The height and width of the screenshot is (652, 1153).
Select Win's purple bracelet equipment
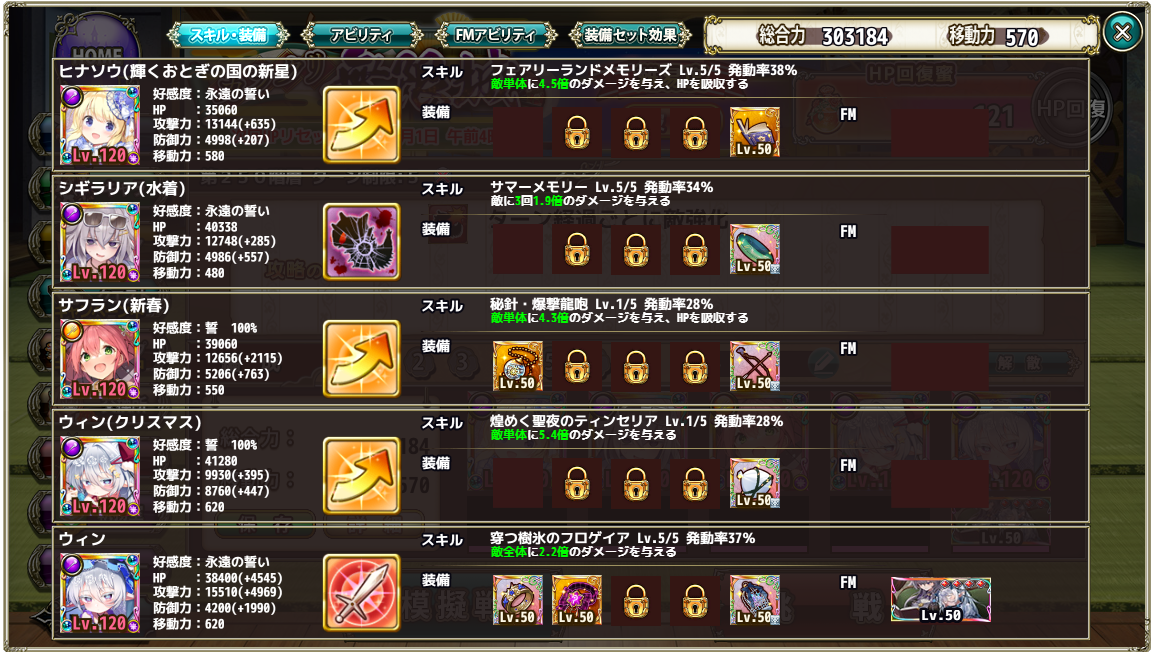[576, 600]
